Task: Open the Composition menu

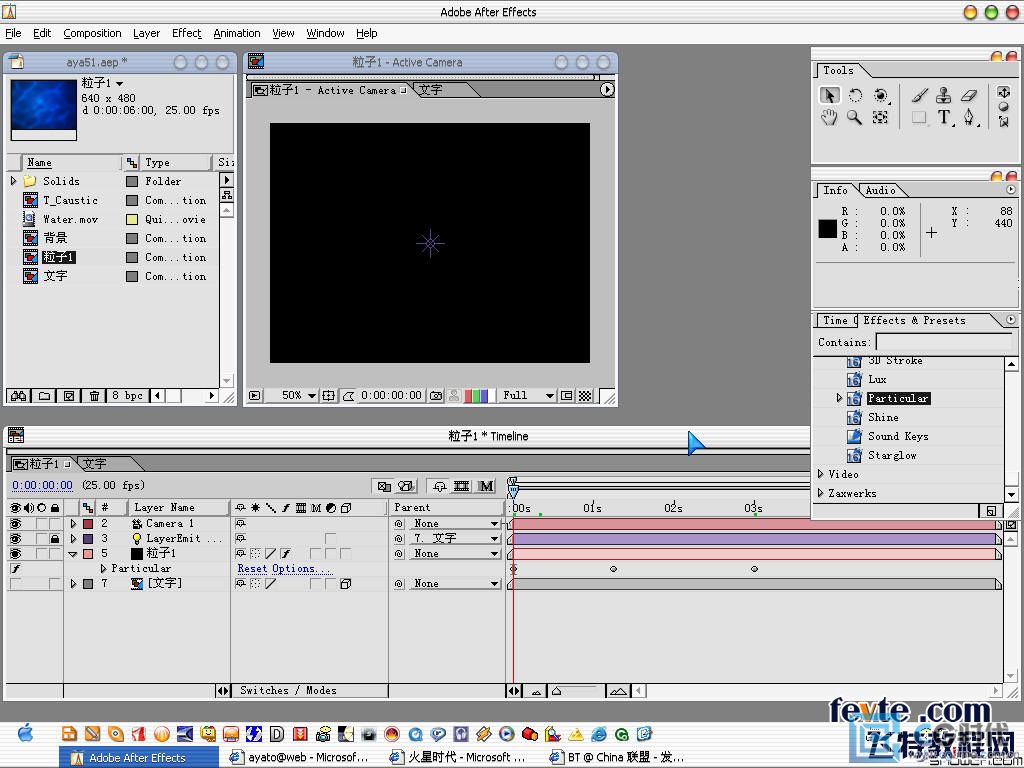Action: pyautogui.click(x=92, y=33)
